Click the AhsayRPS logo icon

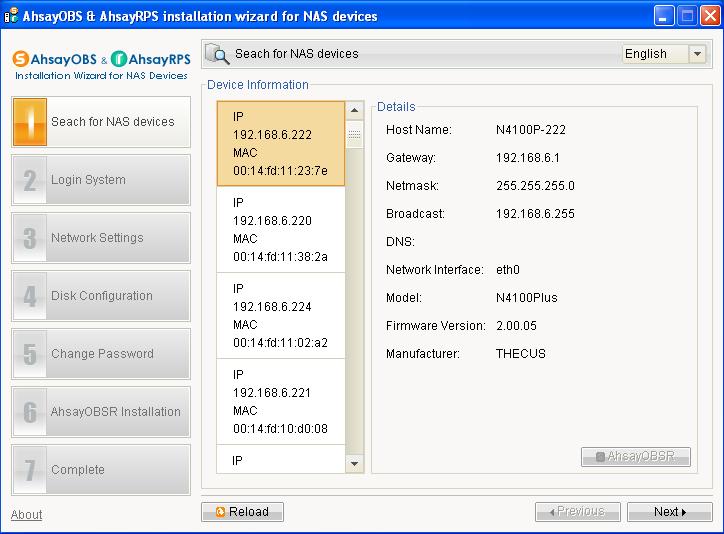click(x=119, y=59)
